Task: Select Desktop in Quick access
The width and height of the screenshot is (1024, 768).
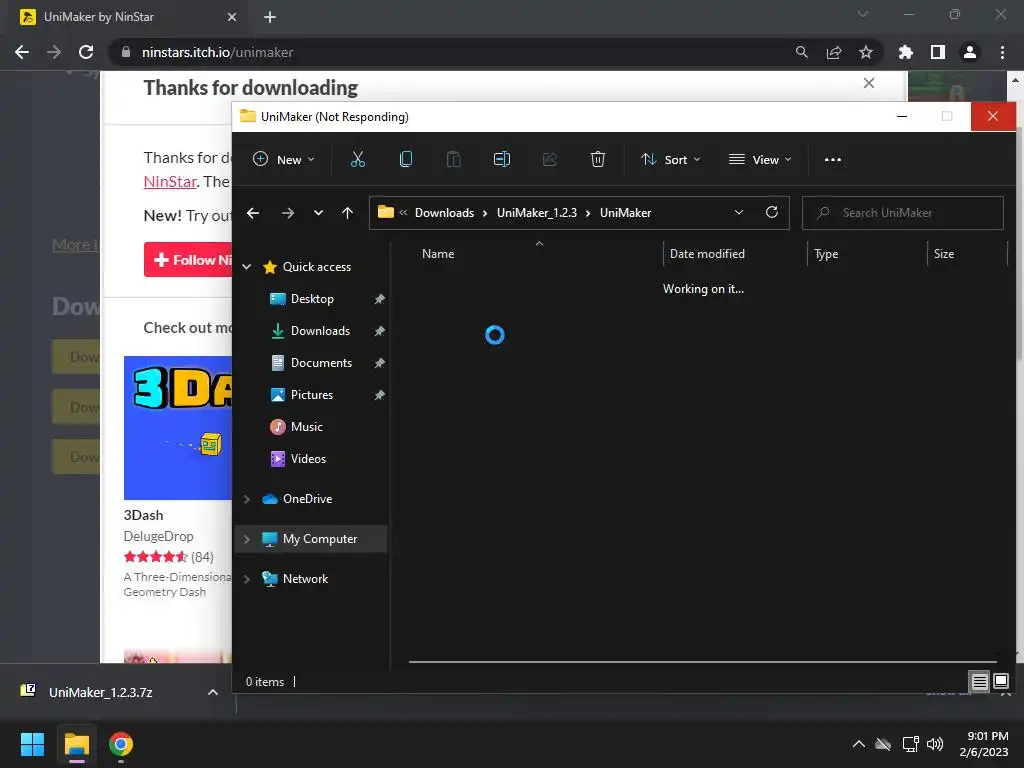Action: (312, 299)
